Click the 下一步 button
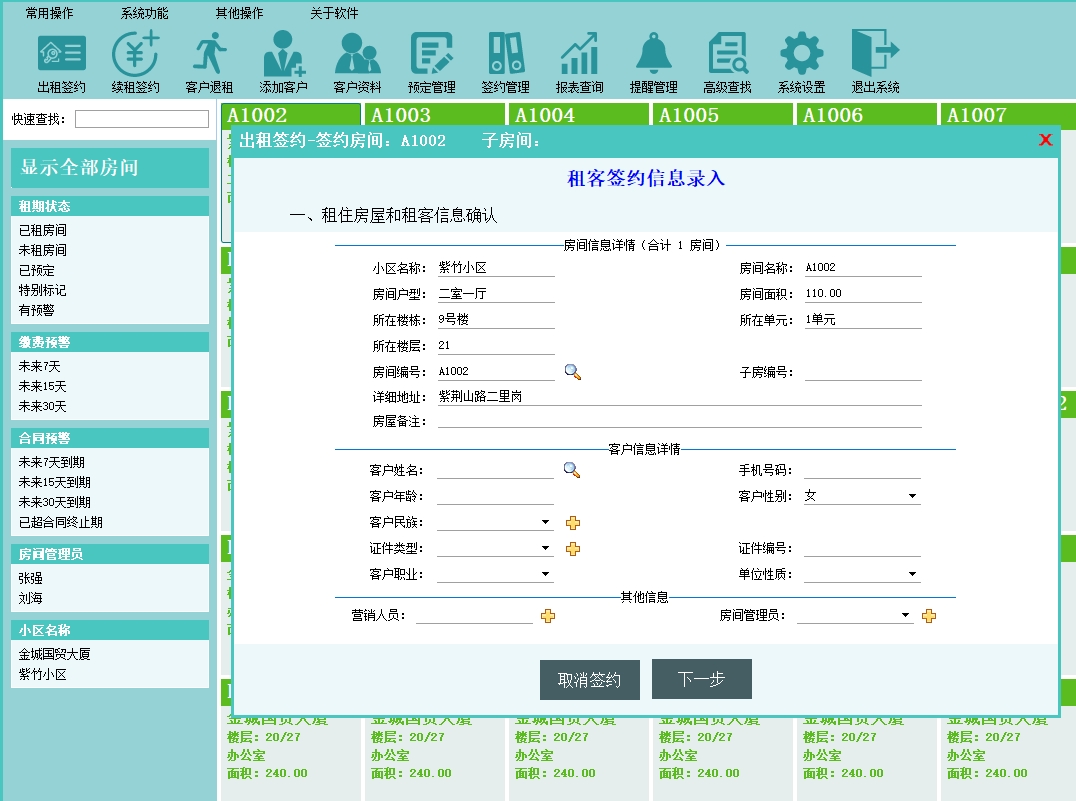 pos(701,680)
